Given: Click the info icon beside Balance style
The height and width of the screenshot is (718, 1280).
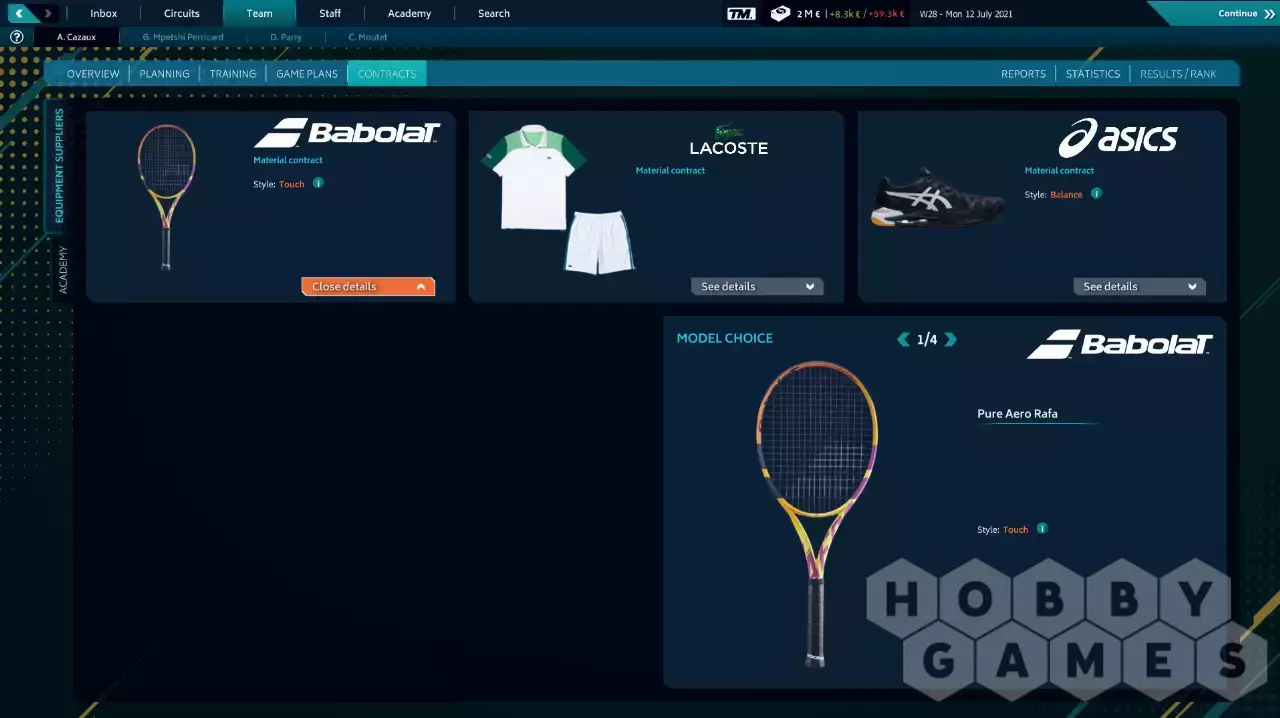Looking at the screenshot, I should (1096, 194).
